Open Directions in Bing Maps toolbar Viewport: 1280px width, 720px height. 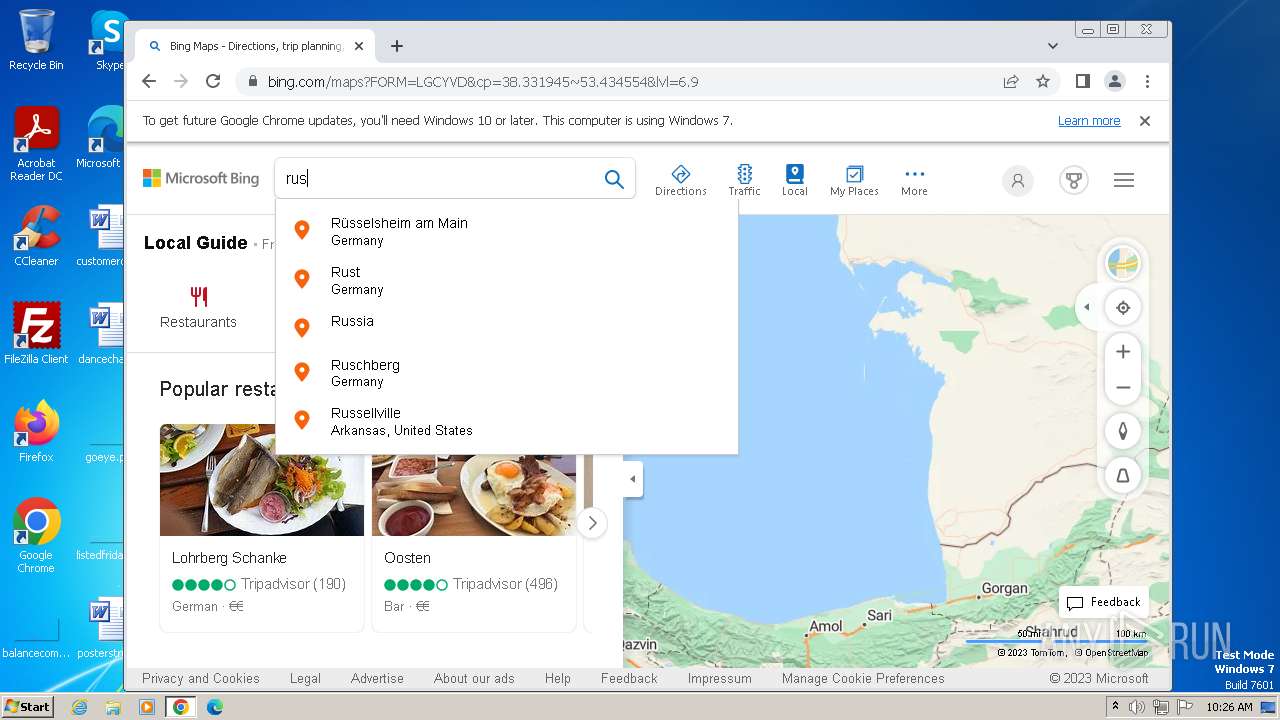point(681,180)
